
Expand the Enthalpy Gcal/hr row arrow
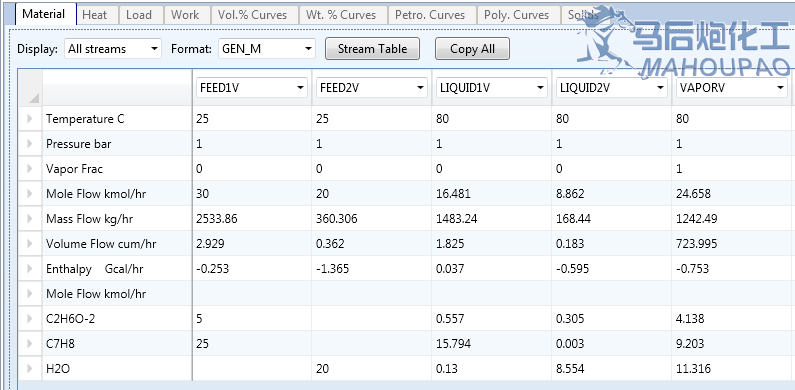tap(29, 268)
